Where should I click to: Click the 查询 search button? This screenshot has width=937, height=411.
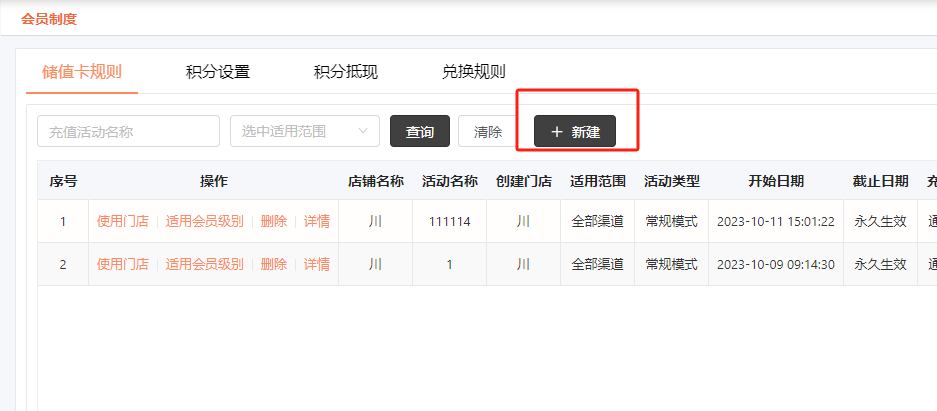(x=419, y=131)
